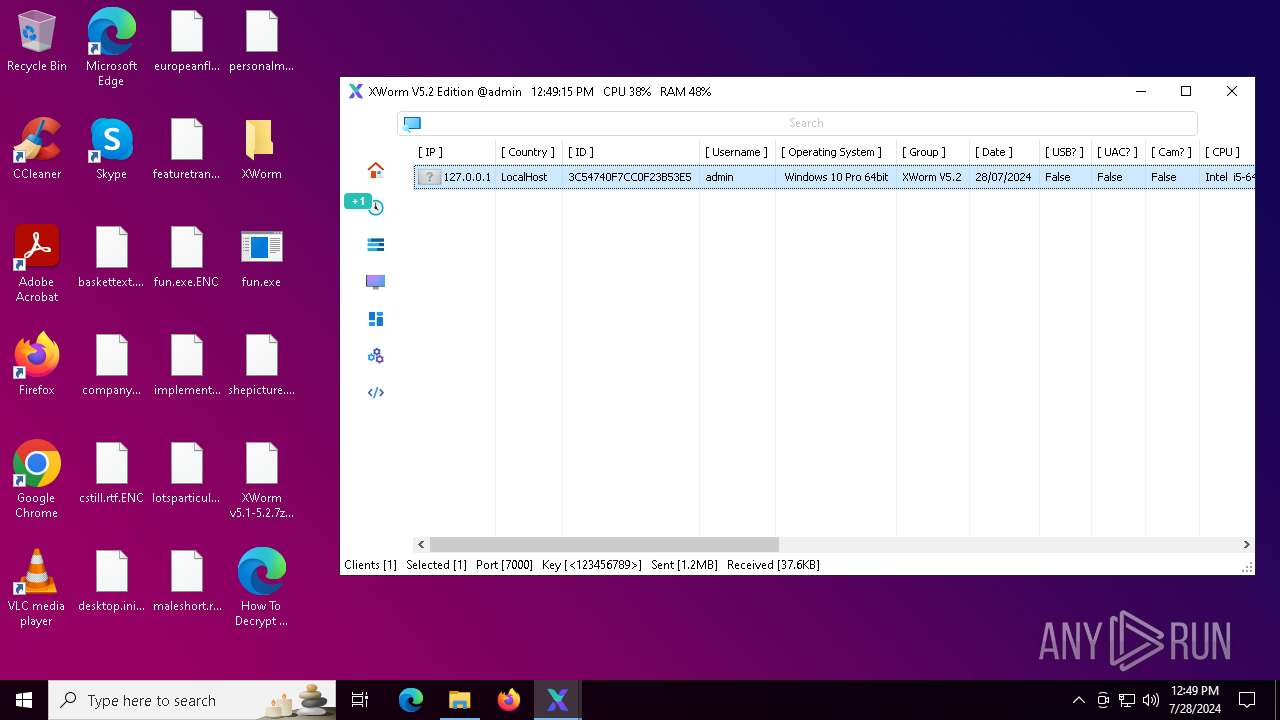The width and height of the screenshot is (1280, 720).
Task: Launch Microsoft Edge desktop shortcut
Action: tap(111, 48)
